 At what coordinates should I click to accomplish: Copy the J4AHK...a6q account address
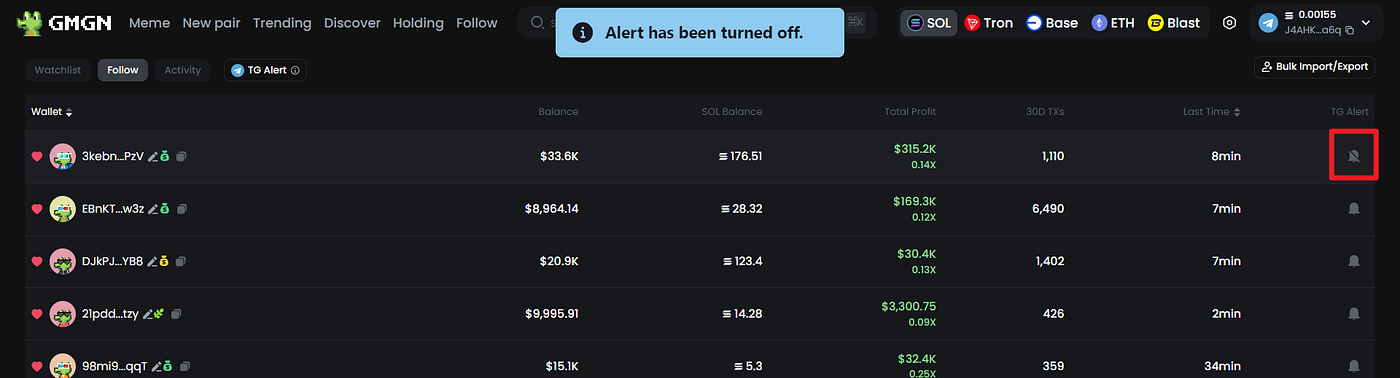click(x=1350, y=31)
